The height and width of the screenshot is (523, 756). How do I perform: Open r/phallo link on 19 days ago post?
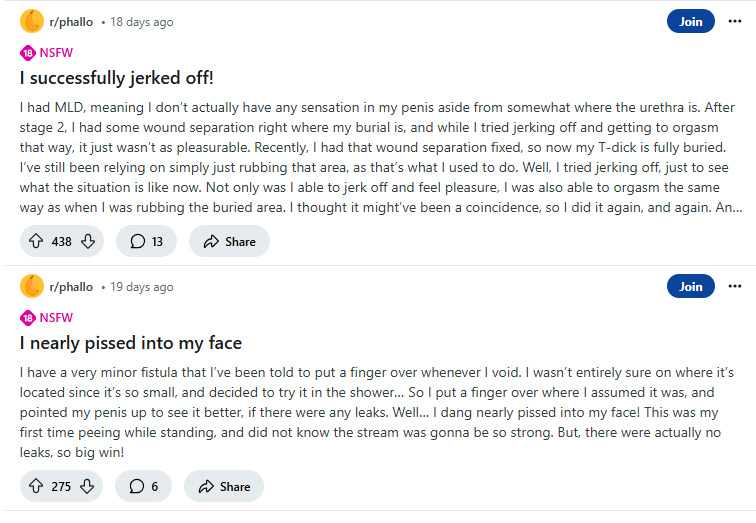click(x=71, y=287)
